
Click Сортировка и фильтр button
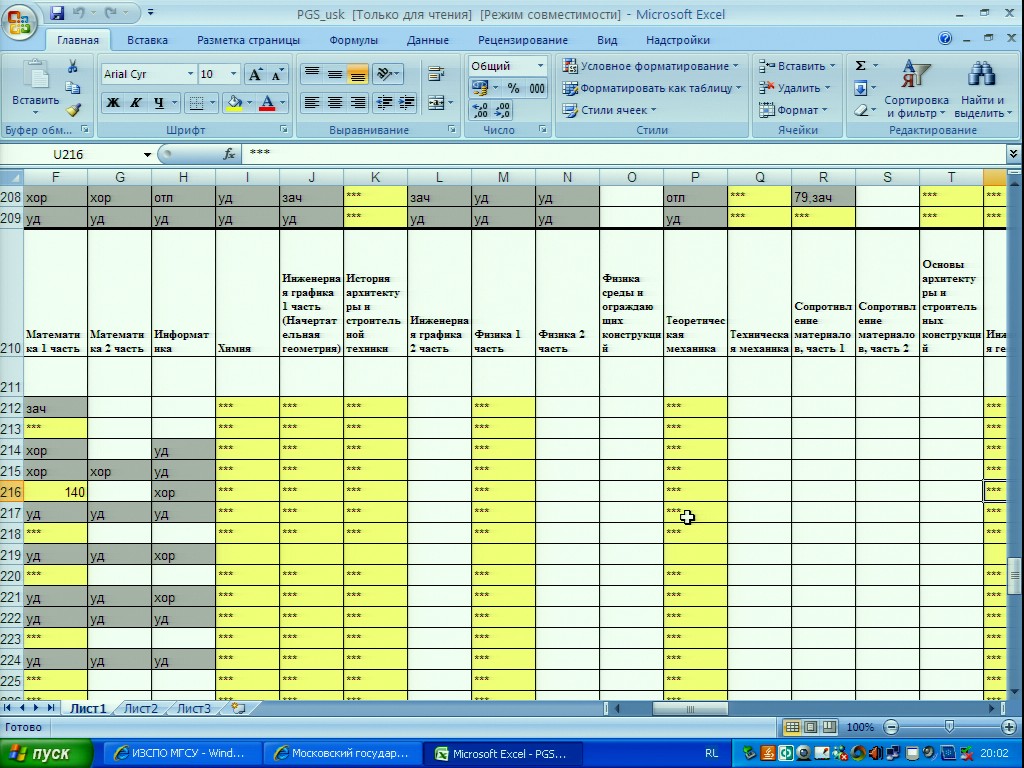(x=916, y=89)
